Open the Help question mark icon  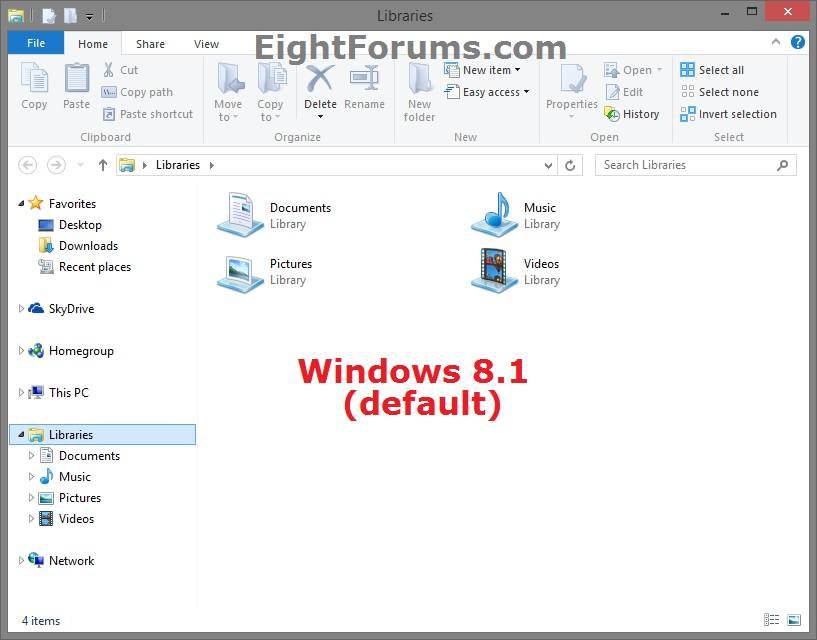(798, 42)
